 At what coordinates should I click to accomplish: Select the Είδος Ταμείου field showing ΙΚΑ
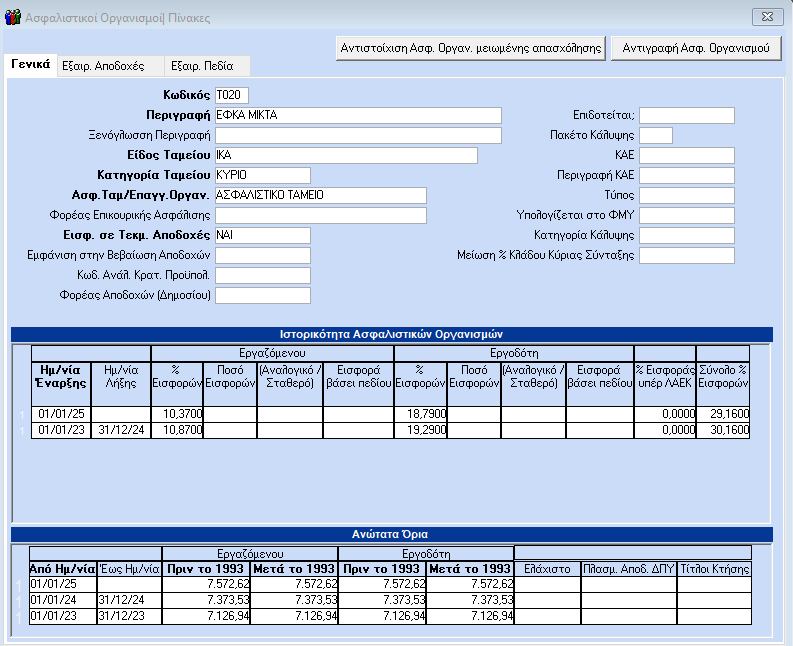click(x=345, y=155)
